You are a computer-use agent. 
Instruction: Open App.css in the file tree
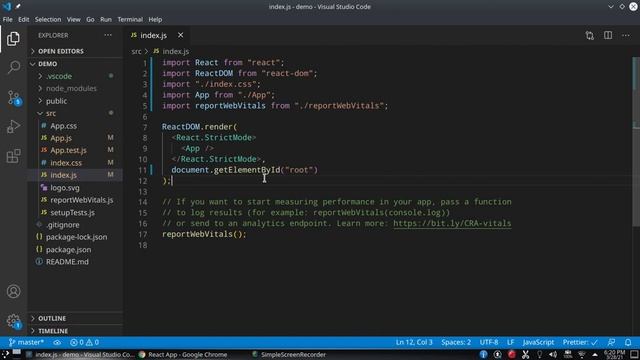coord(76,126)
